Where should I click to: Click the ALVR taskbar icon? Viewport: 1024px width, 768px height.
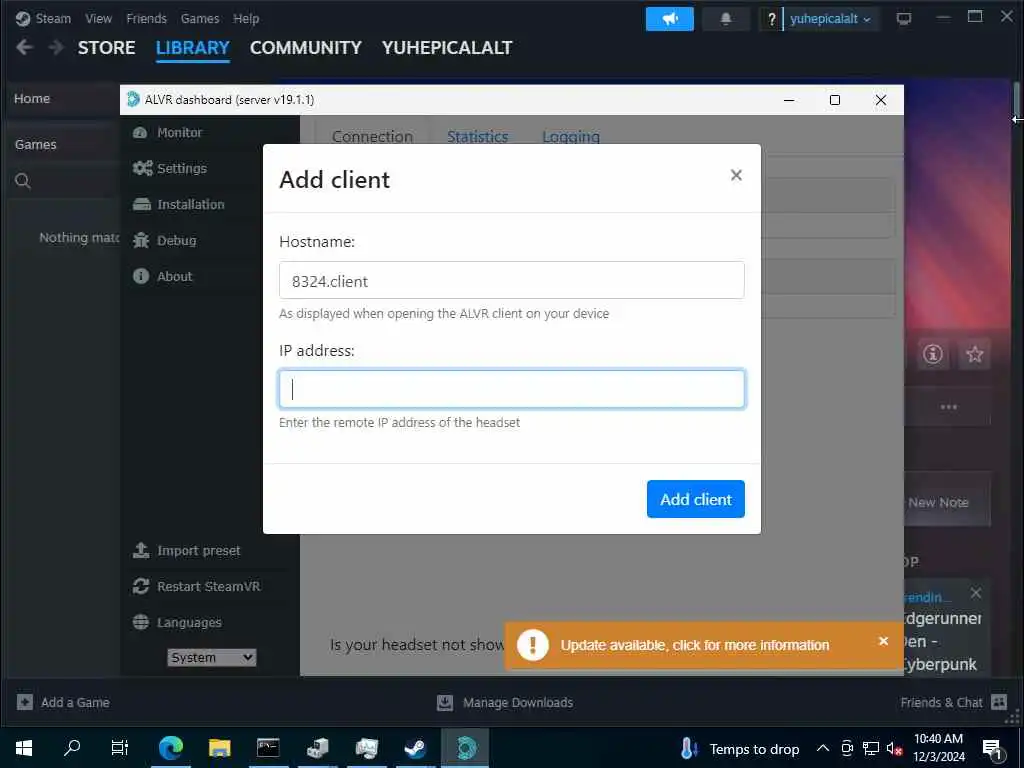coord(464,748)
